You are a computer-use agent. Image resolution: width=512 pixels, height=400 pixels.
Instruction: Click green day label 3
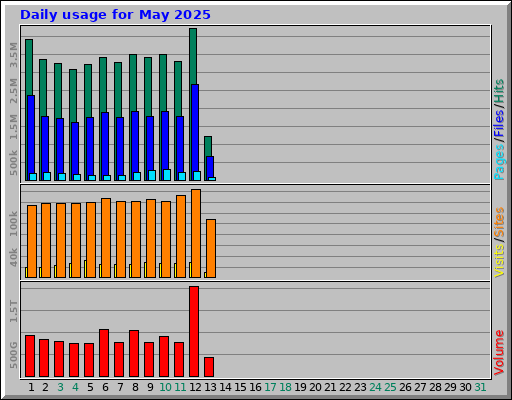[60, 387]
